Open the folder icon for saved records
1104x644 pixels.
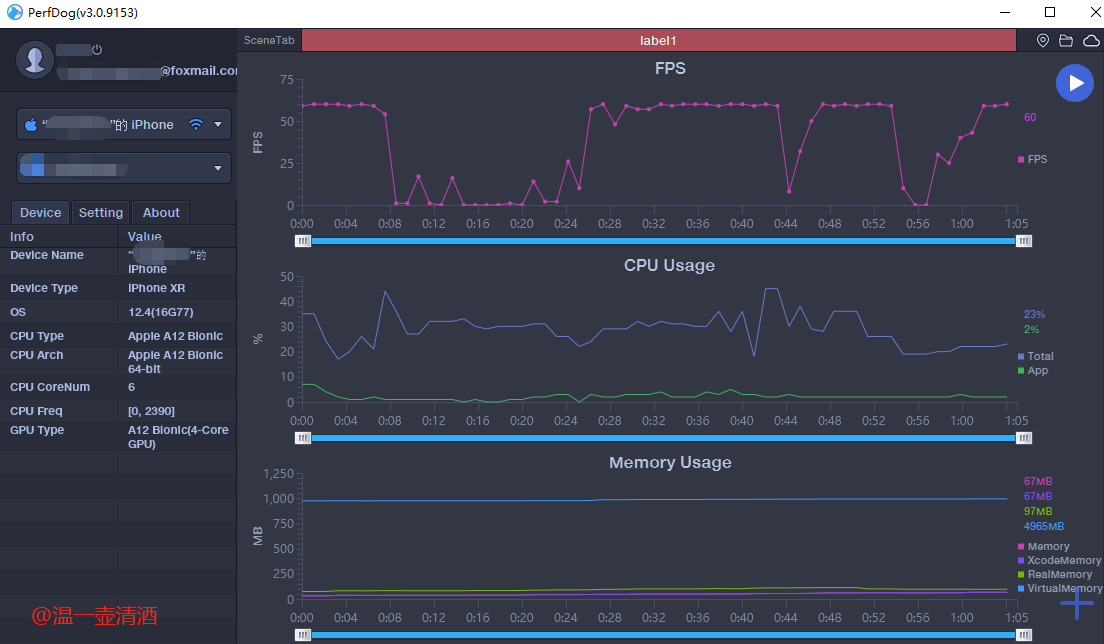1066,41
